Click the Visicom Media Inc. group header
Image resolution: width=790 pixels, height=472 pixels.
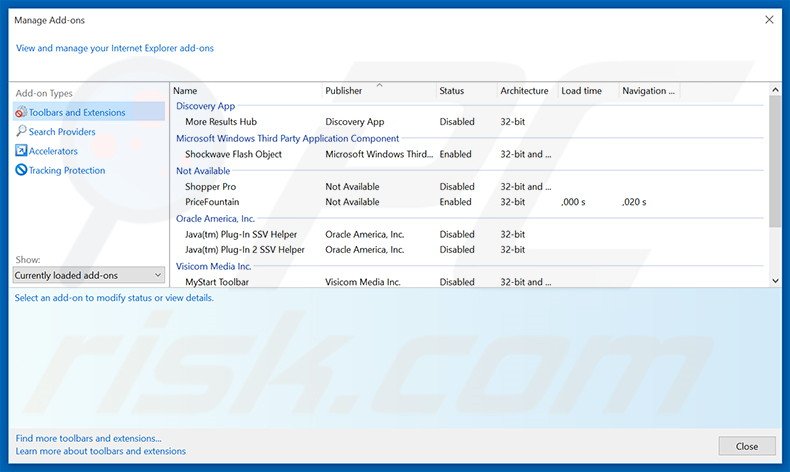tap(213, 266)
